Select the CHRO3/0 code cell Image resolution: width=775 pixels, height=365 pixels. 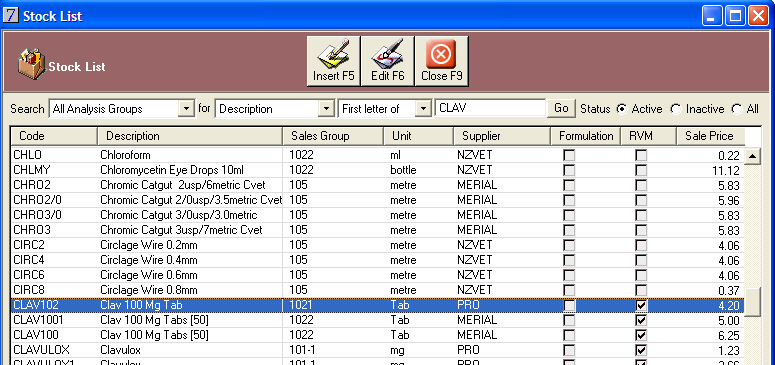[54, 215]
